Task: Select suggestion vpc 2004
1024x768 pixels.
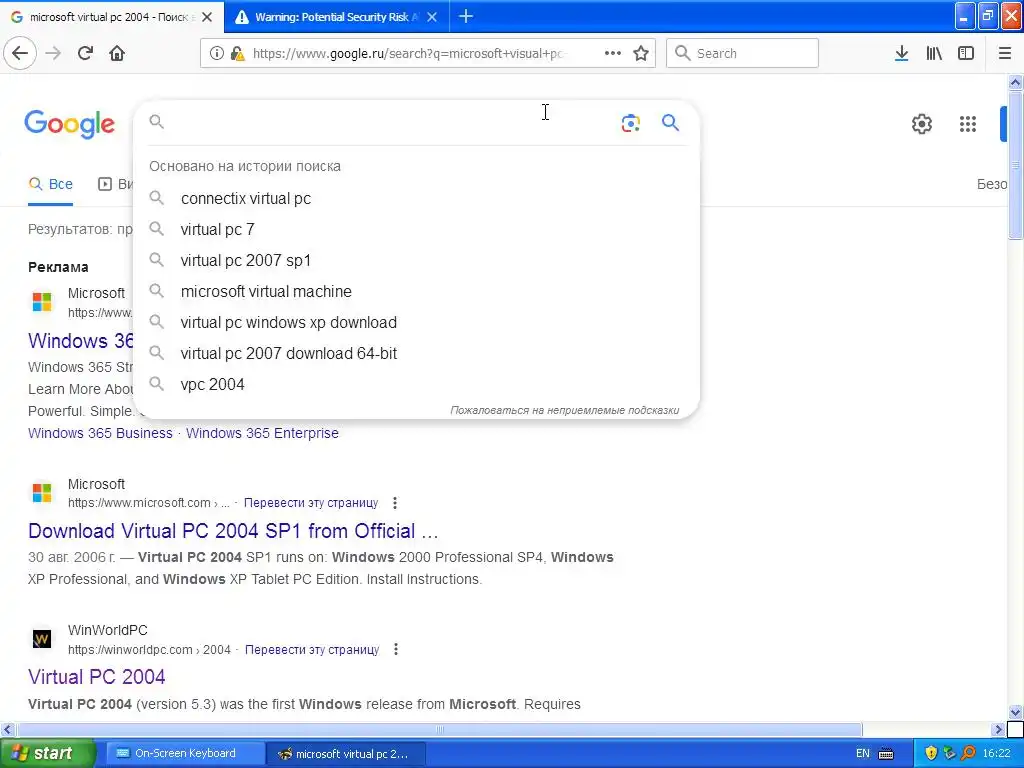Action: point(416,385)
